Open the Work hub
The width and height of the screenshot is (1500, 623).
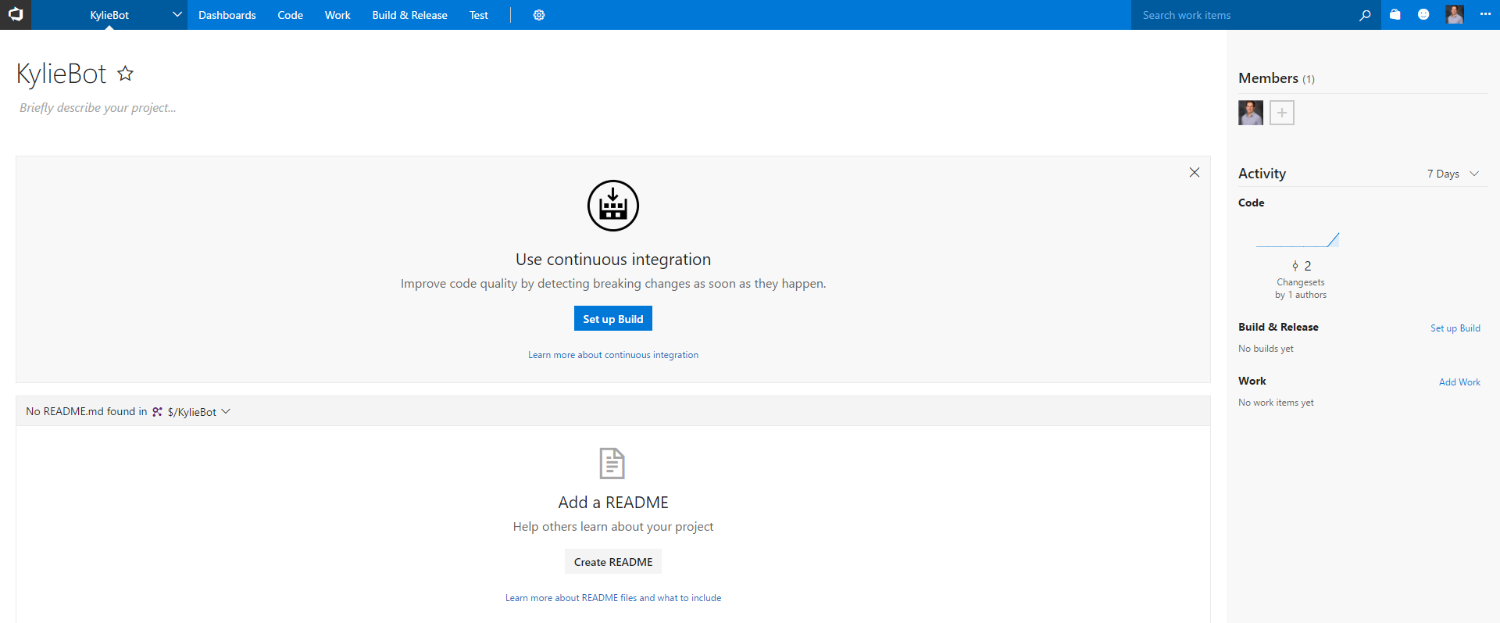pyautogui.click(x=338, y=15)
